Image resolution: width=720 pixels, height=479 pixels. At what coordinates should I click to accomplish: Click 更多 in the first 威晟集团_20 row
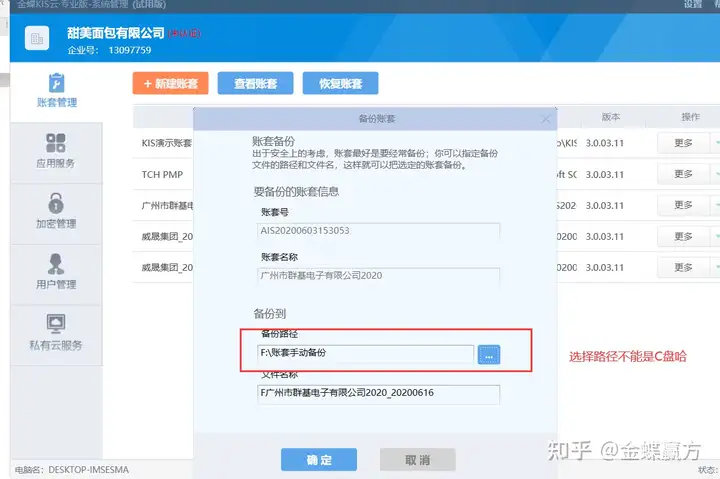(683, 236)
